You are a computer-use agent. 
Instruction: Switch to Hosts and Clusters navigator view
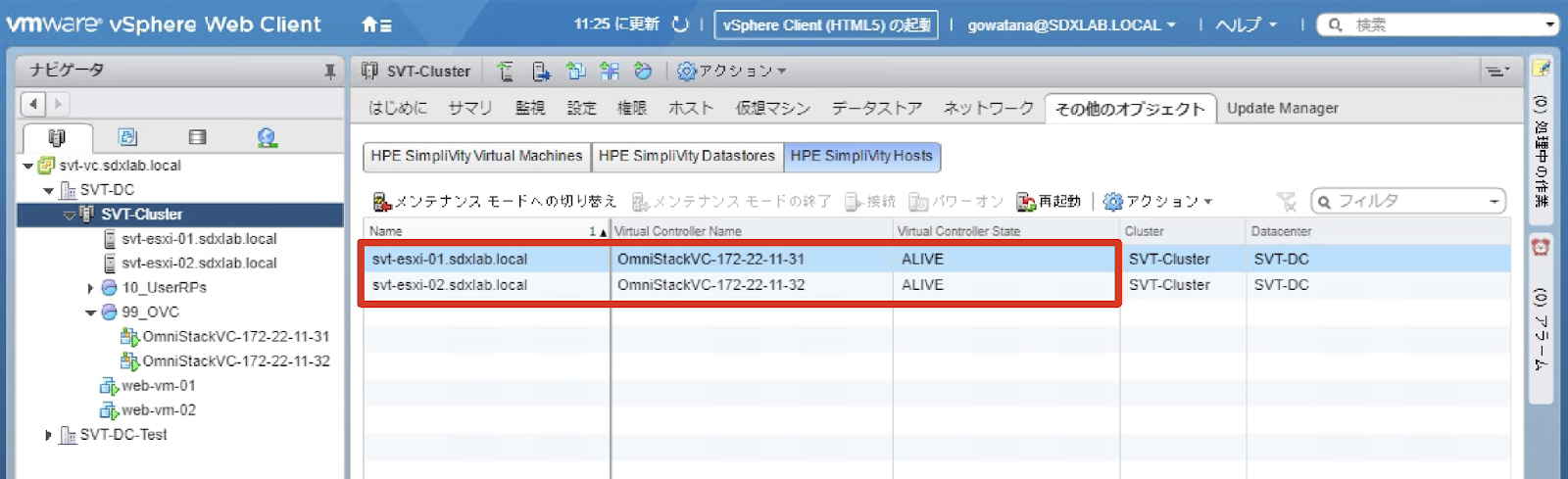(57, 137)
